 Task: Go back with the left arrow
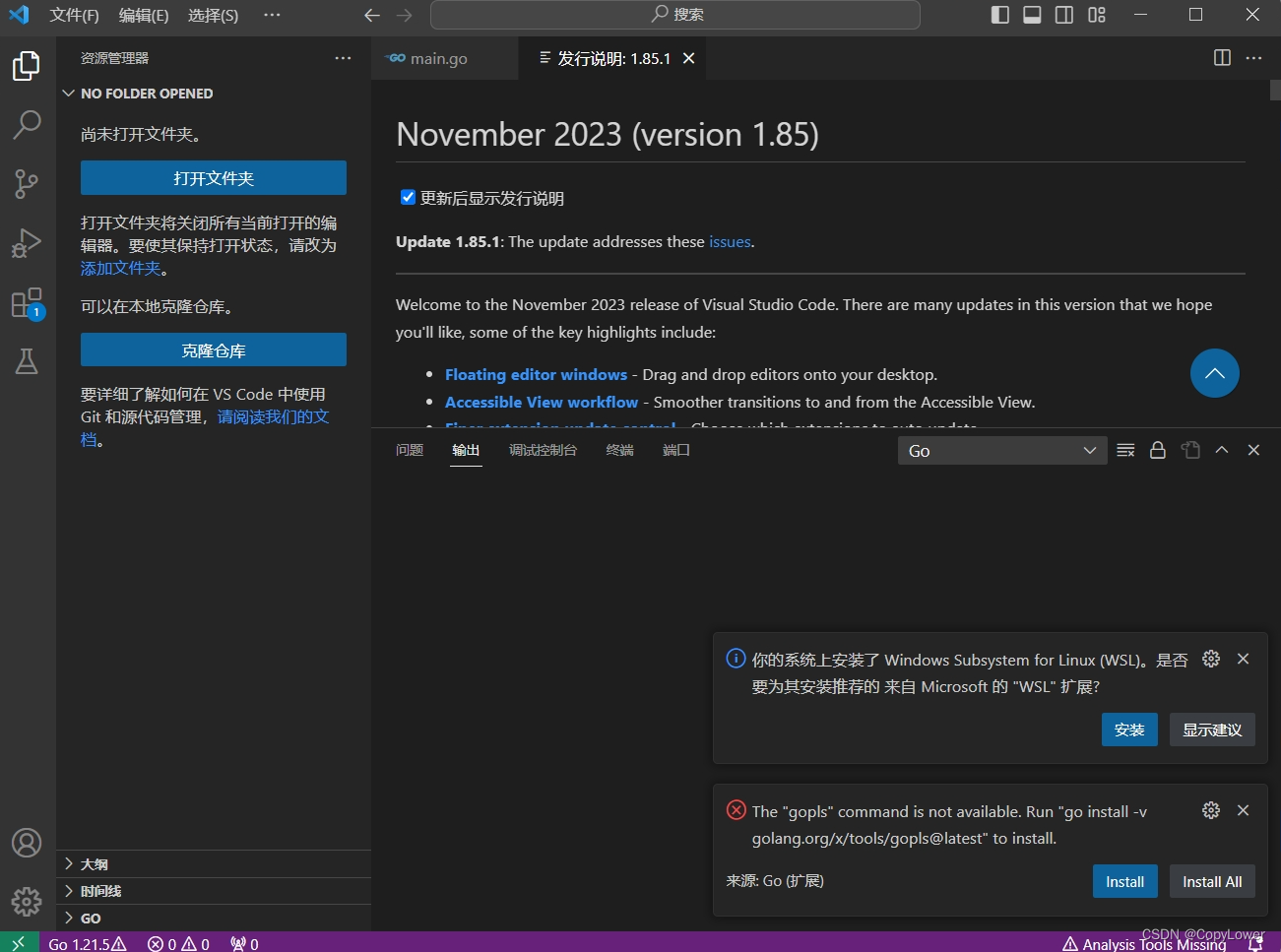tap(372, 15)
